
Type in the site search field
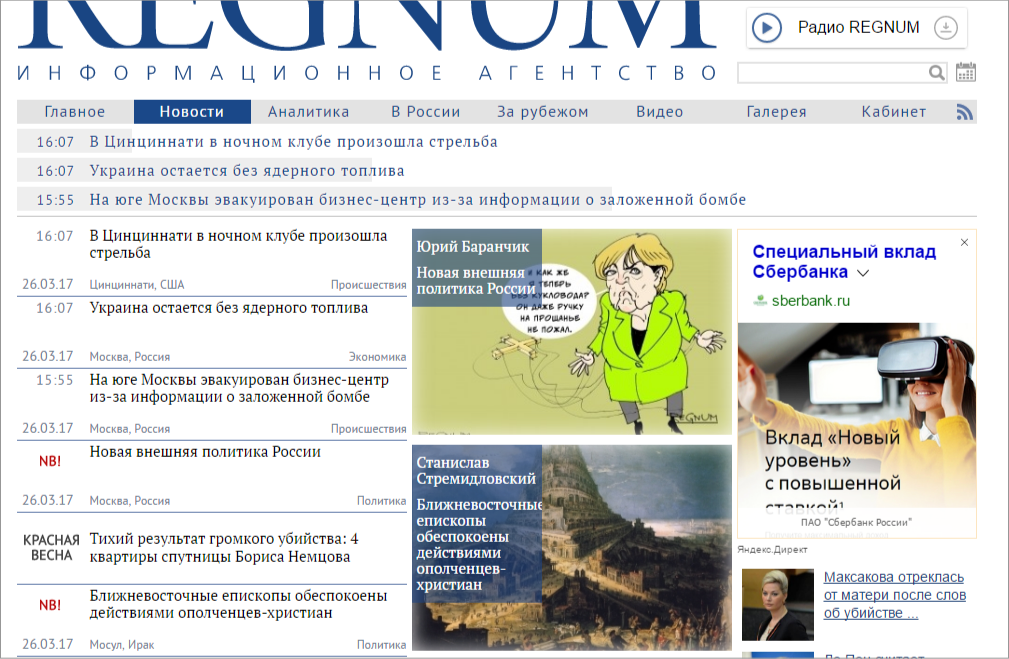pos(832,73)
